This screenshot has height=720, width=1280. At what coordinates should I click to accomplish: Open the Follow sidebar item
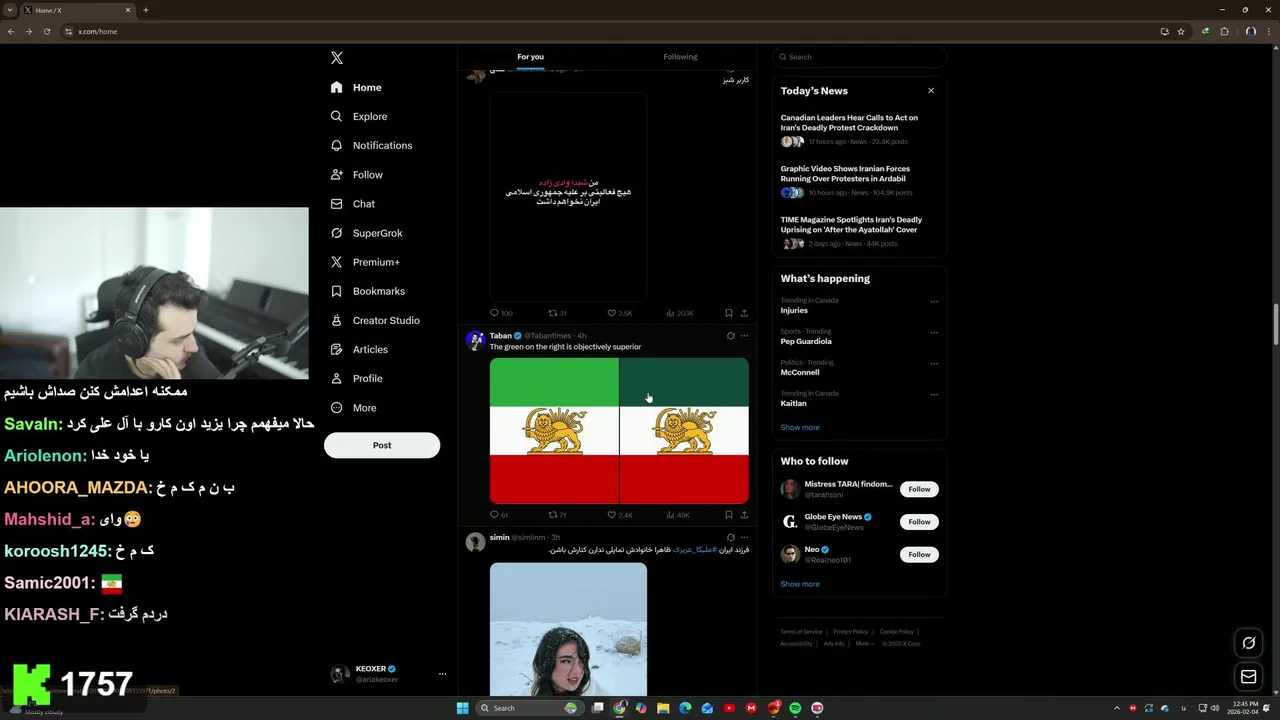tap(356, 175)
